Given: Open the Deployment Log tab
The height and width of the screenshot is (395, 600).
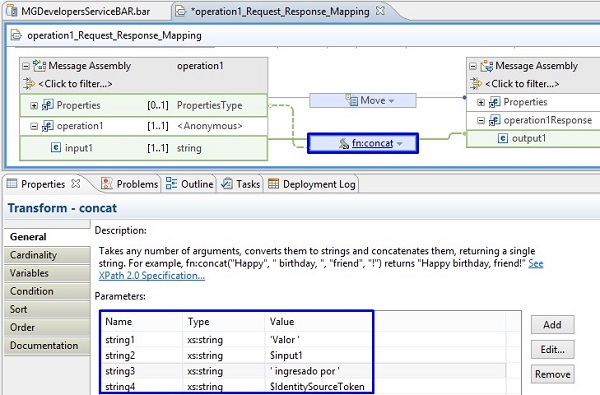Looking at the screenshot, I should tap(312, 184).
